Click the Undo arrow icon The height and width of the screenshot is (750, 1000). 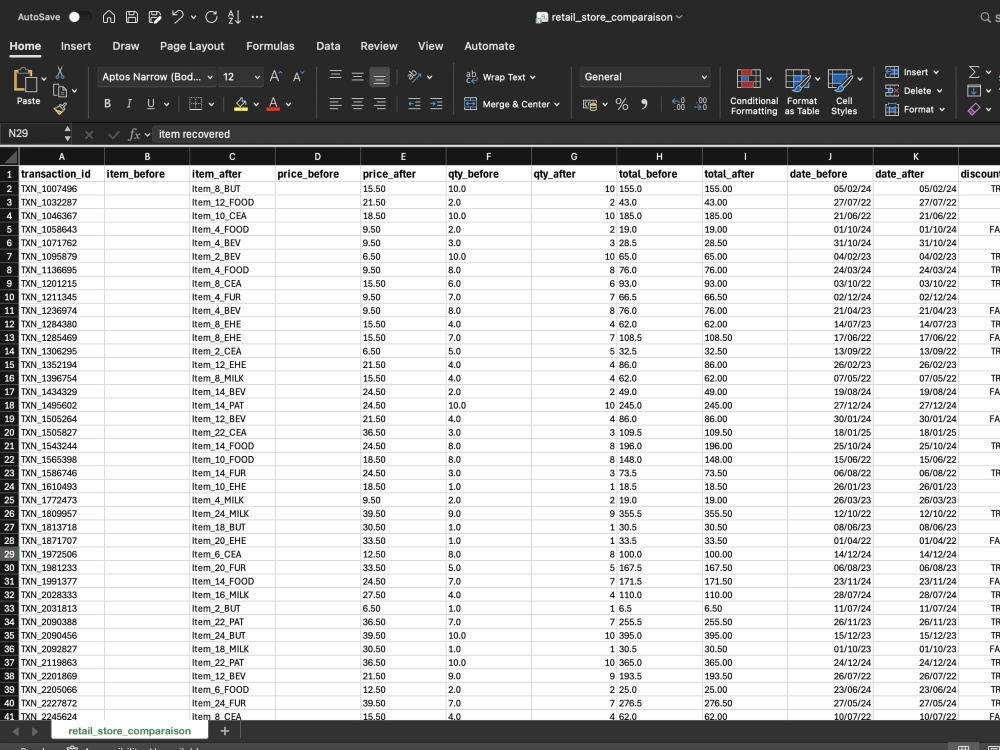click(x=178, y=17)
